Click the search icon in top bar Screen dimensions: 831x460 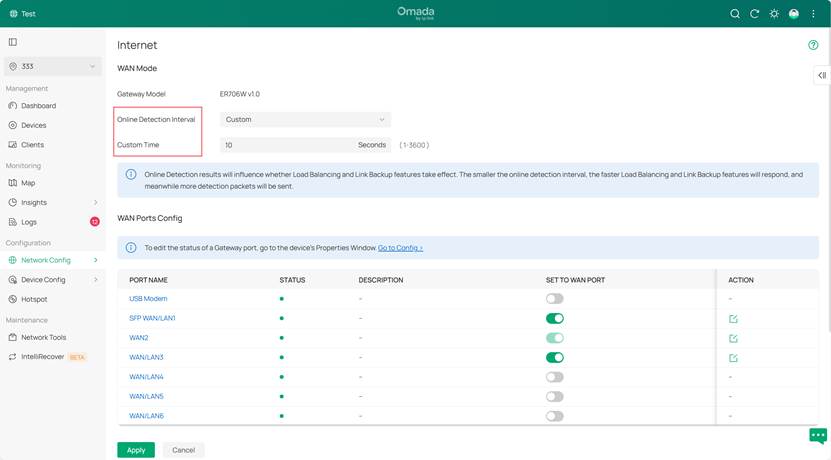735,14
